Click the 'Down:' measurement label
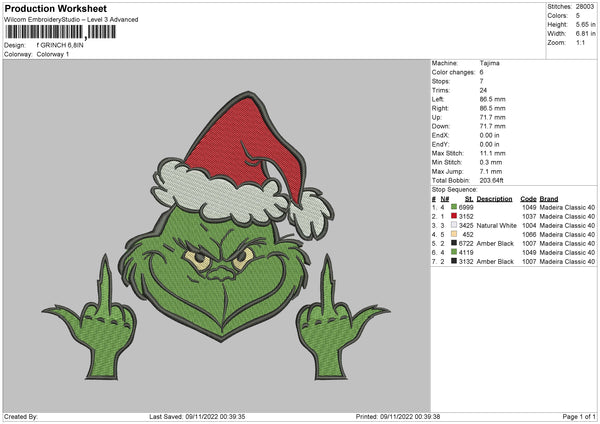 point(441,126)
